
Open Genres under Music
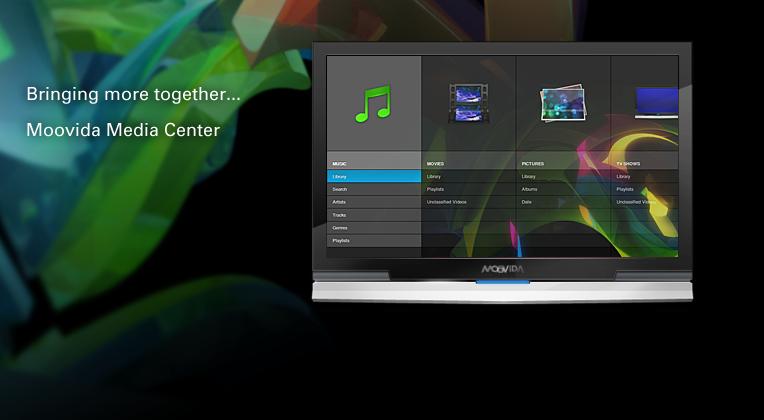coord(374,228)
